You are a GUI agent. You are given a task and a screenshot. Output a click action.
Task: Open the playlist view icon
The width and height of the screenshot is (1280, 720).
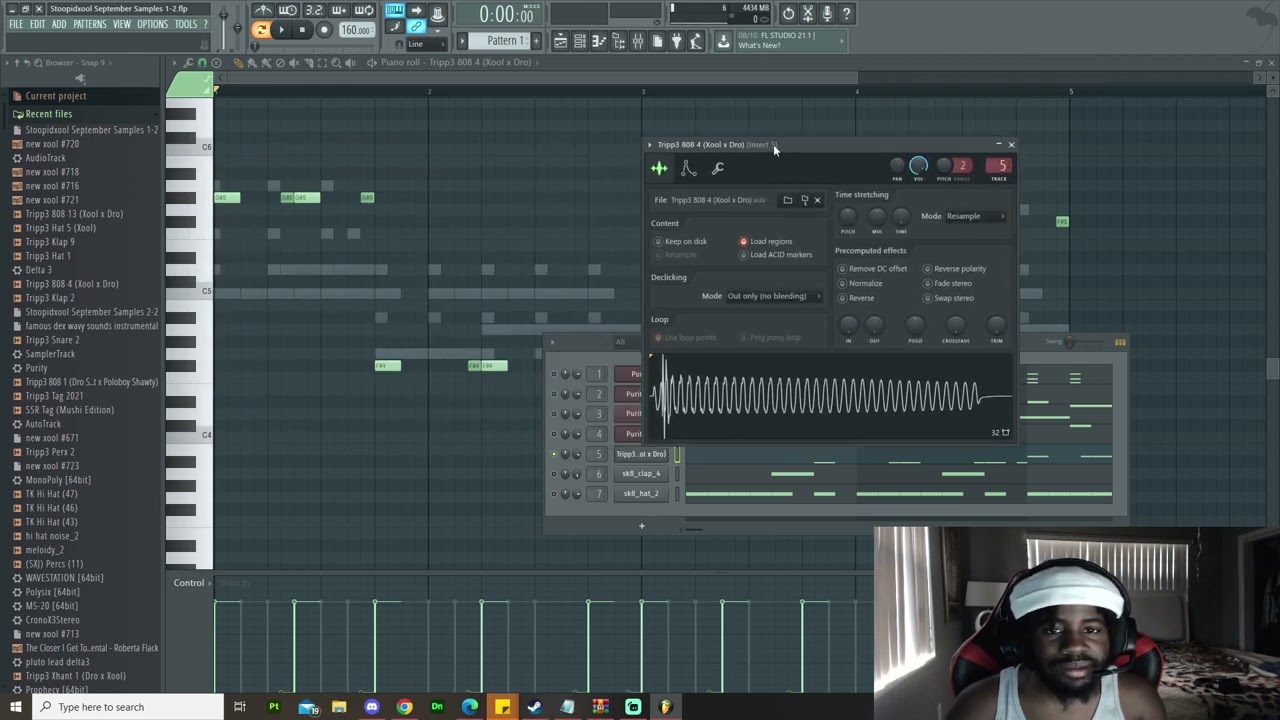(560, 41)
